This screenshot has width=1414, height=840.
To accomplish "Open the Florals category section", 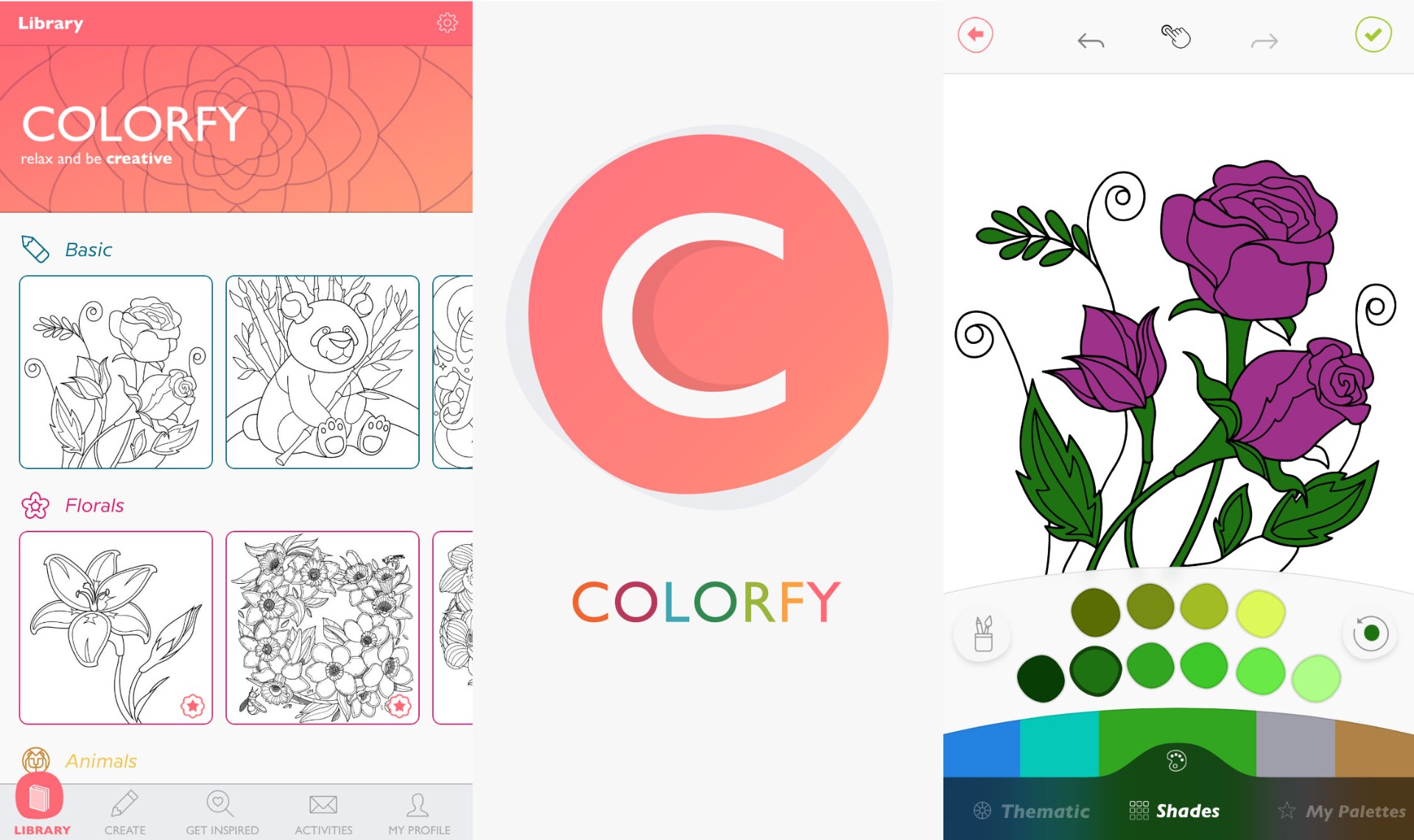I will (96, 506).
